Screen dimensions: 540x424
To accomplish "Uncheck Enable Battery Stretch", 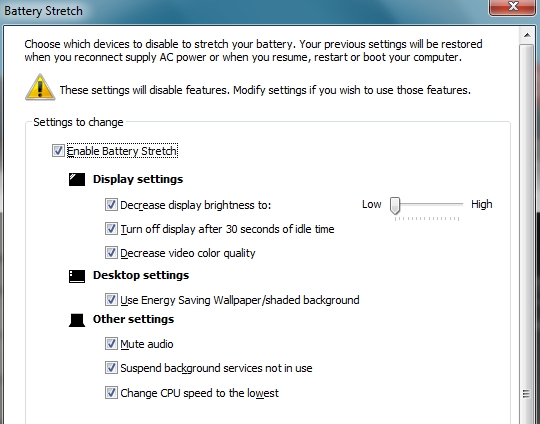I will [58, 151].
